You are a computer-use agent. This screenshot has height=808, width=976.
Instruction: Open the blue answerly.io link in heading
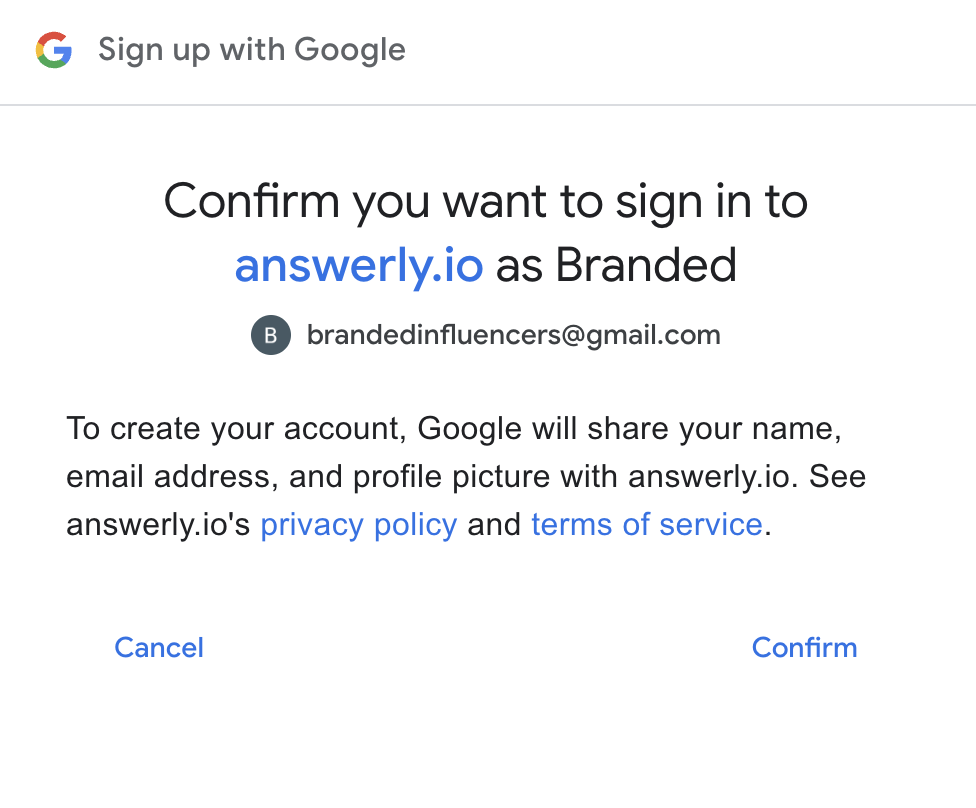coord(359,265)
